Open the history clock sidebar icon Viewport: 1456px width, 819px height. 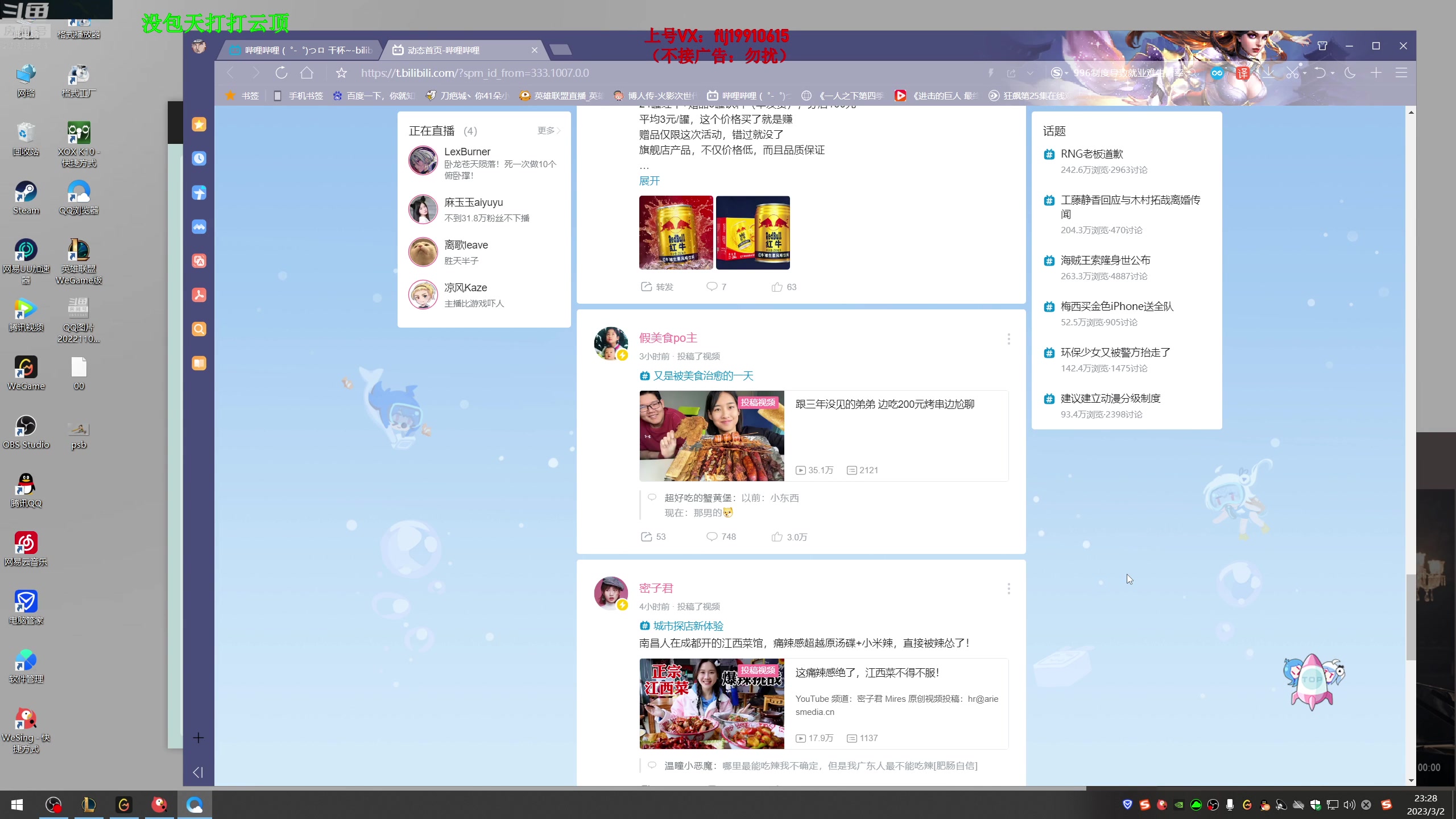point(198,159)
